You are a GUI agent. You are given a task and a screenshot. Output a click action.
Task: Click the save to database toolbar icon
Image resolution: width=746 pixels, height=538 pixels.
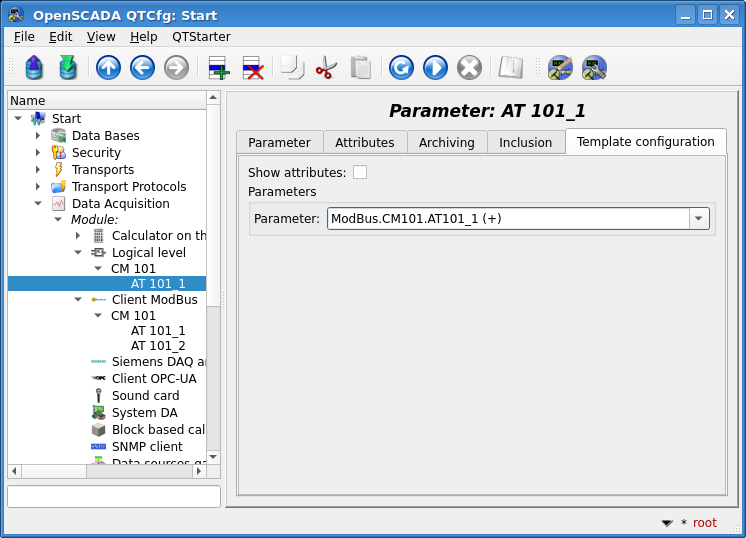(68, 68)
